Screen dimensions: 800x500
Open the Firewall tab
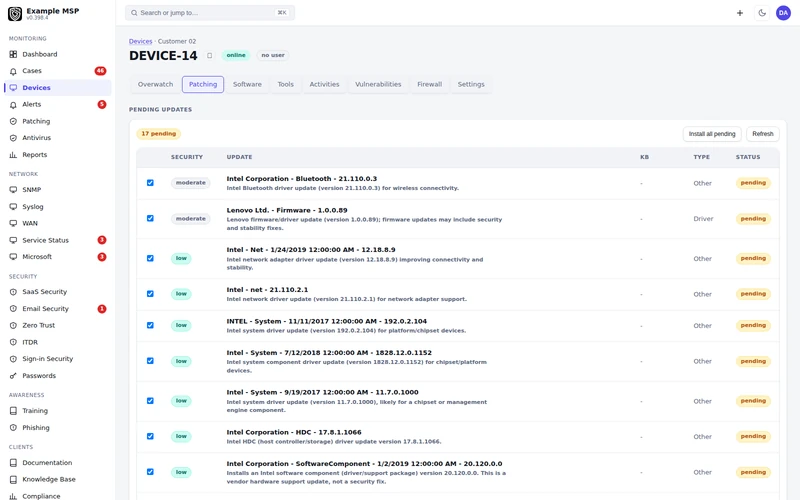[x=429, y=84]
